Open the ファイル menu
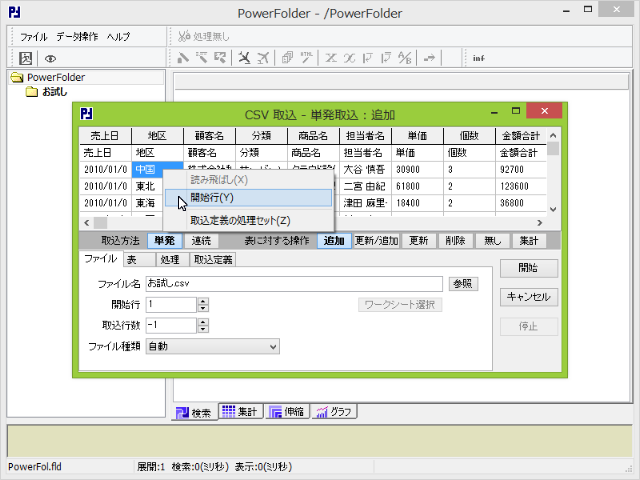This screenshot has height=480, width=640. pyautogui.click(x=34, y=37)
